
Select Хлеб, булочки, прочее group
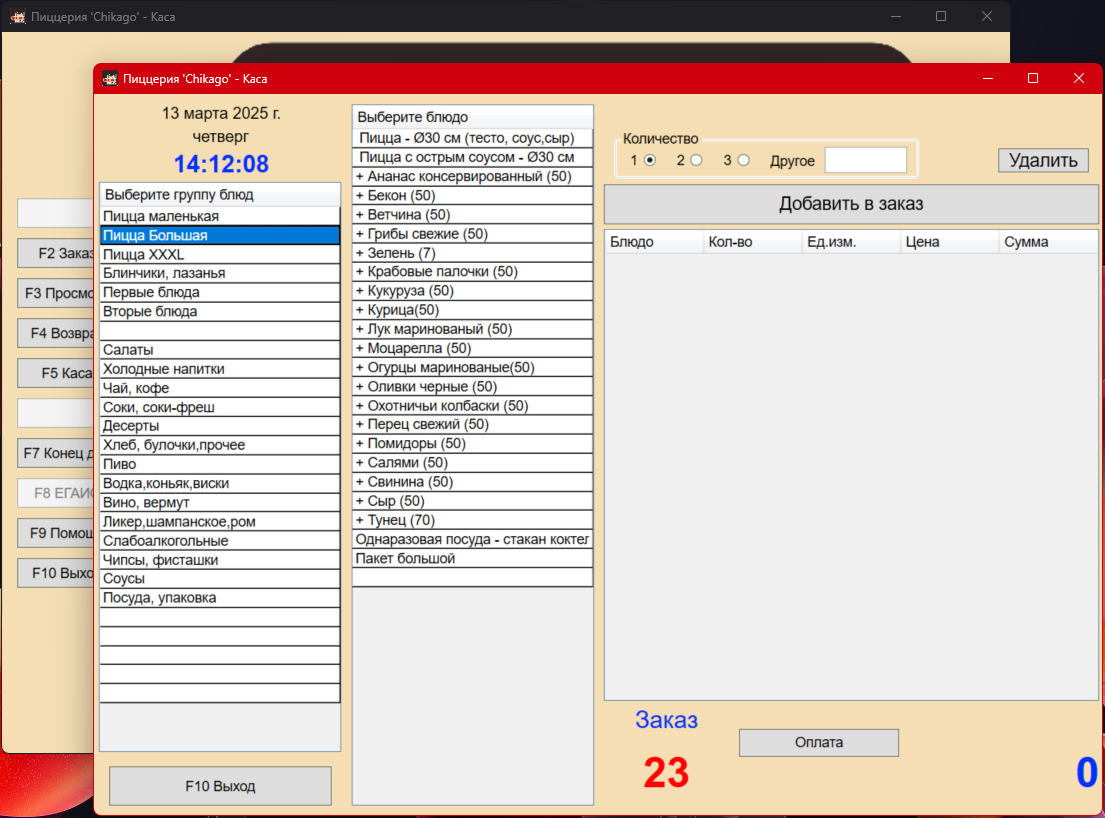pyautogui.click(x=220, y=445)
